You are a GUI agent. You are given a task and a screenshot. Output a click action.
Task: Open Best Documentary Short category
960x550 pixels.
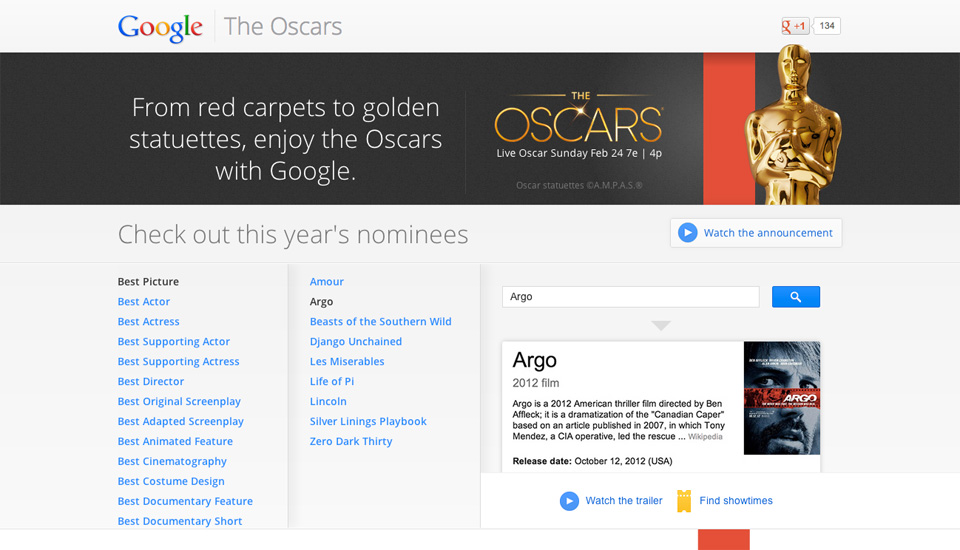pos(180,521)
